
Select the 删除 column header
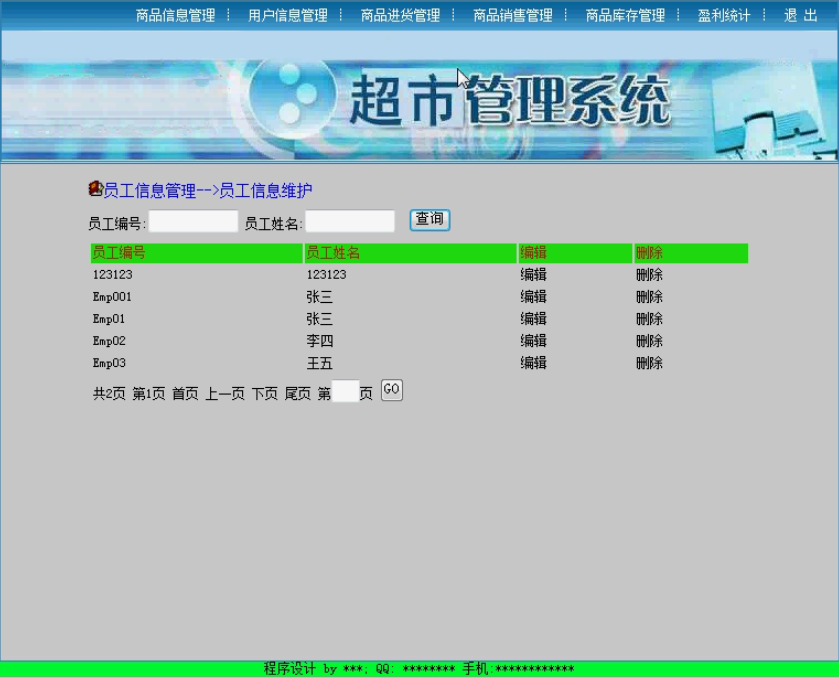(691, 253)
